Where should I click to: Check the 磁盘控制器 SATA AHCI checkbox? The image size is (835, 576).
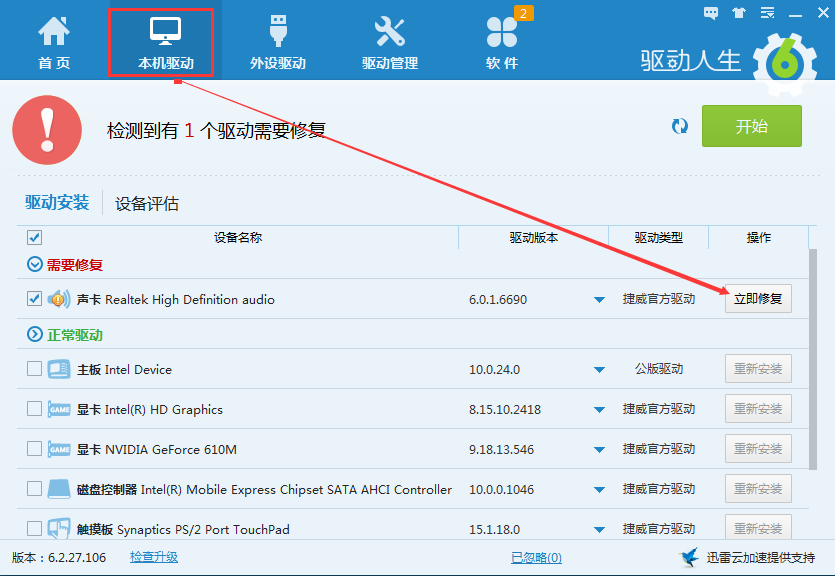[x=35, y=489]
